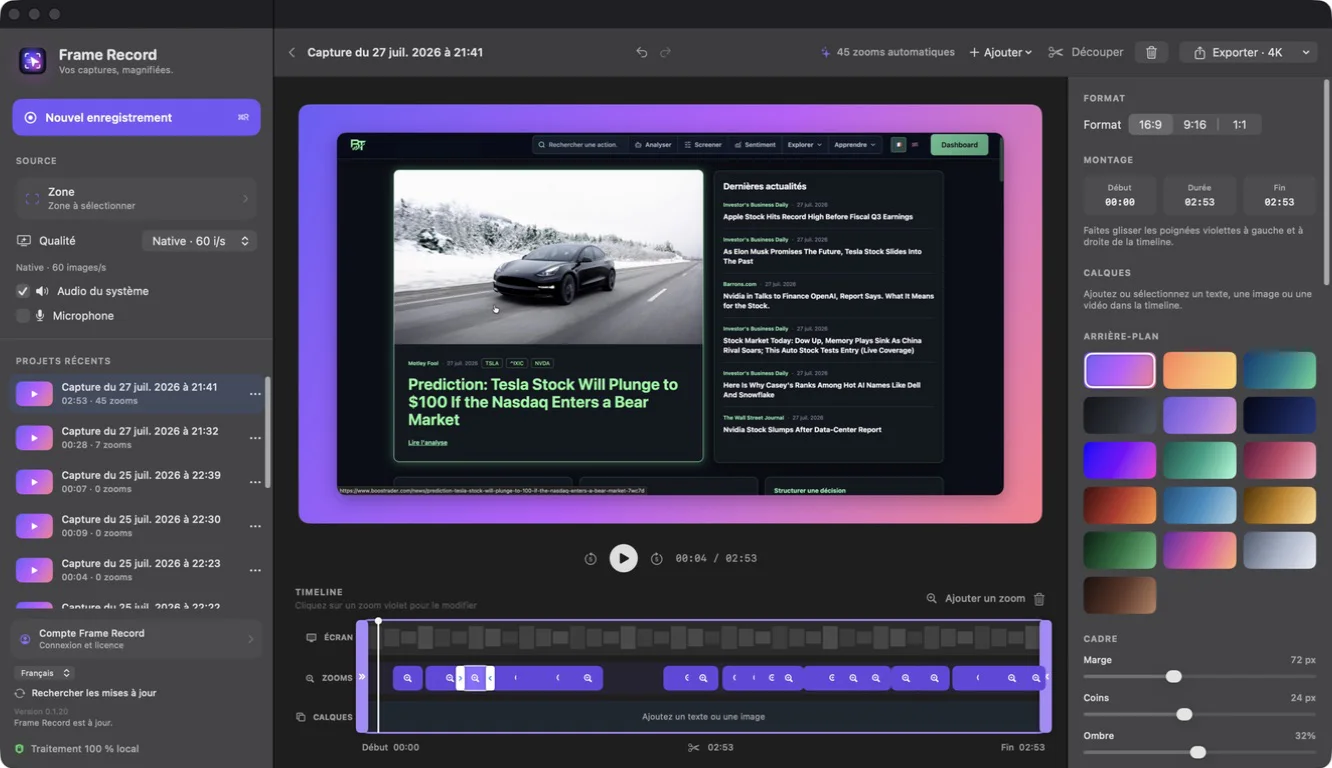The height and width of the screenshot is (768, 1332).
Task: Click the undo arrow icon
Action: click(642, 52)
